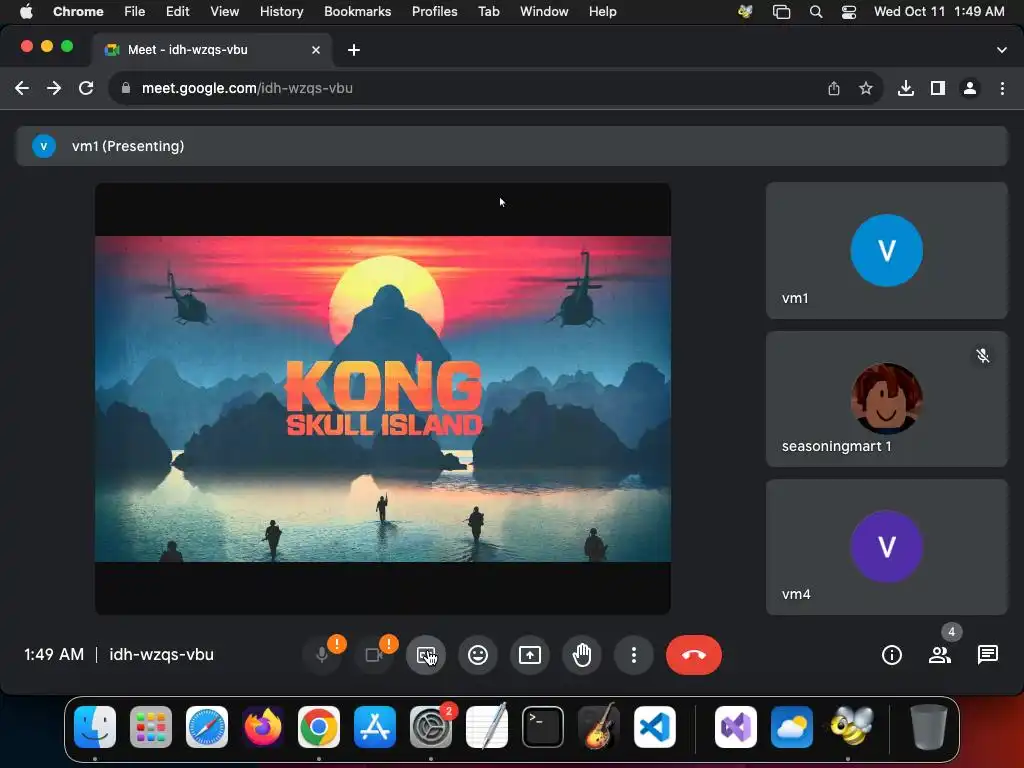Reload the Meet page
This screenshot has height=768, width=1024.
point(86,88)
